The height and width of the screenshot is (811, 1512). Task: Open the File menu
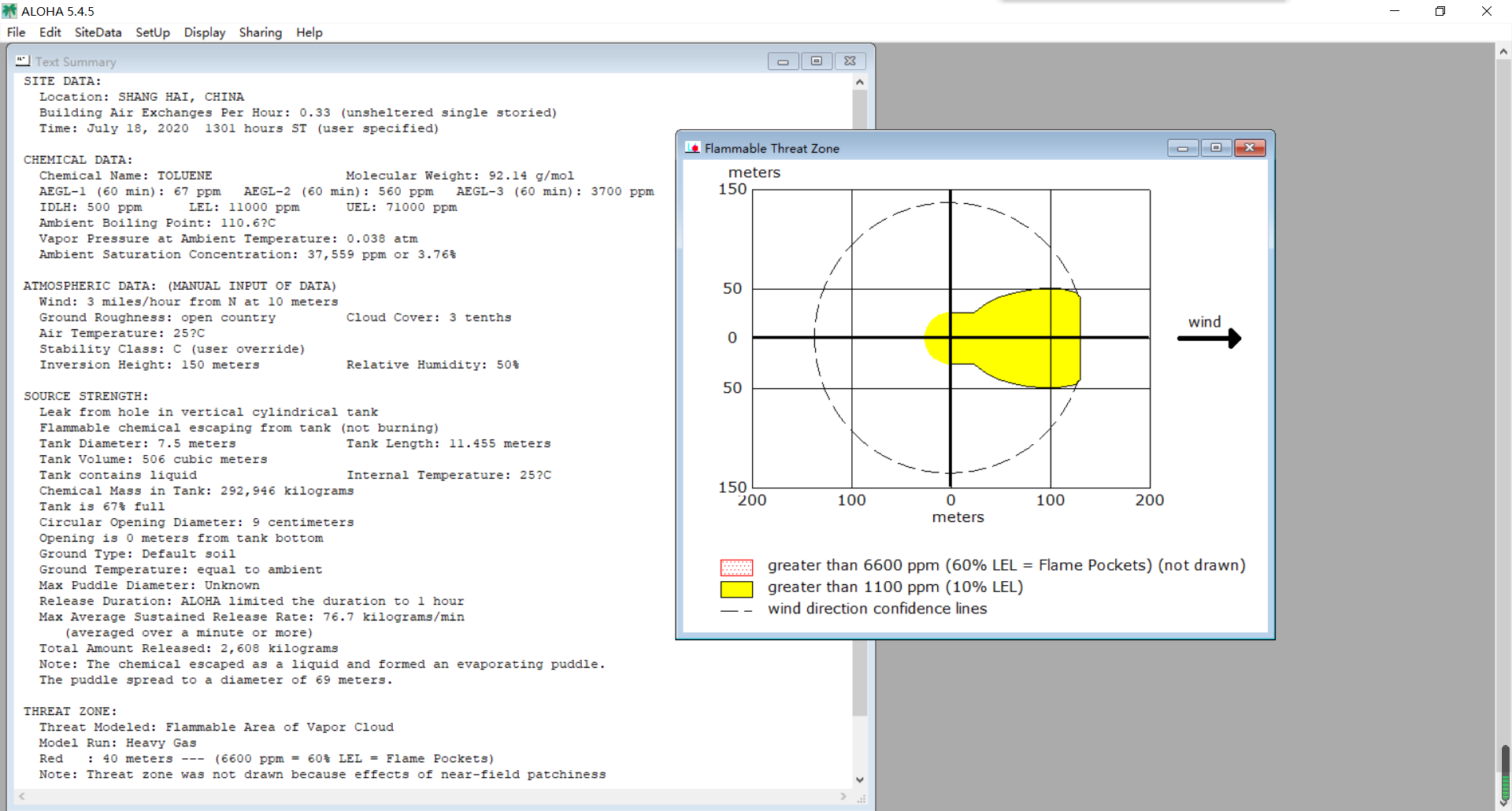16,32
